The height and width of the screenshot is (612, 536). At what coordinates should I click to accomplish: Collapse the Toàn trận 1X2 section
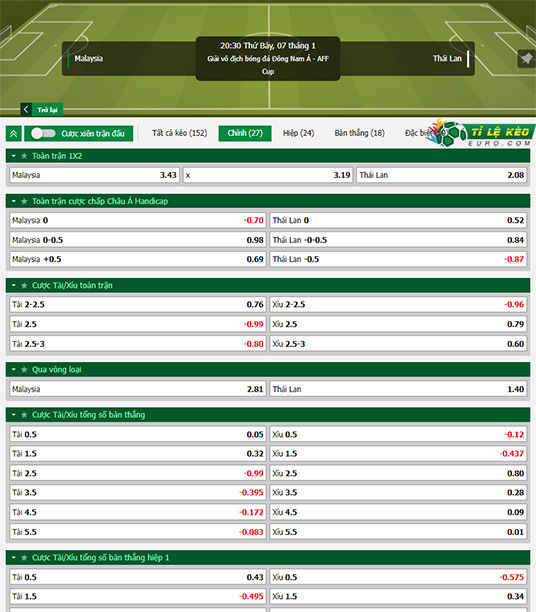click(14, 156)
